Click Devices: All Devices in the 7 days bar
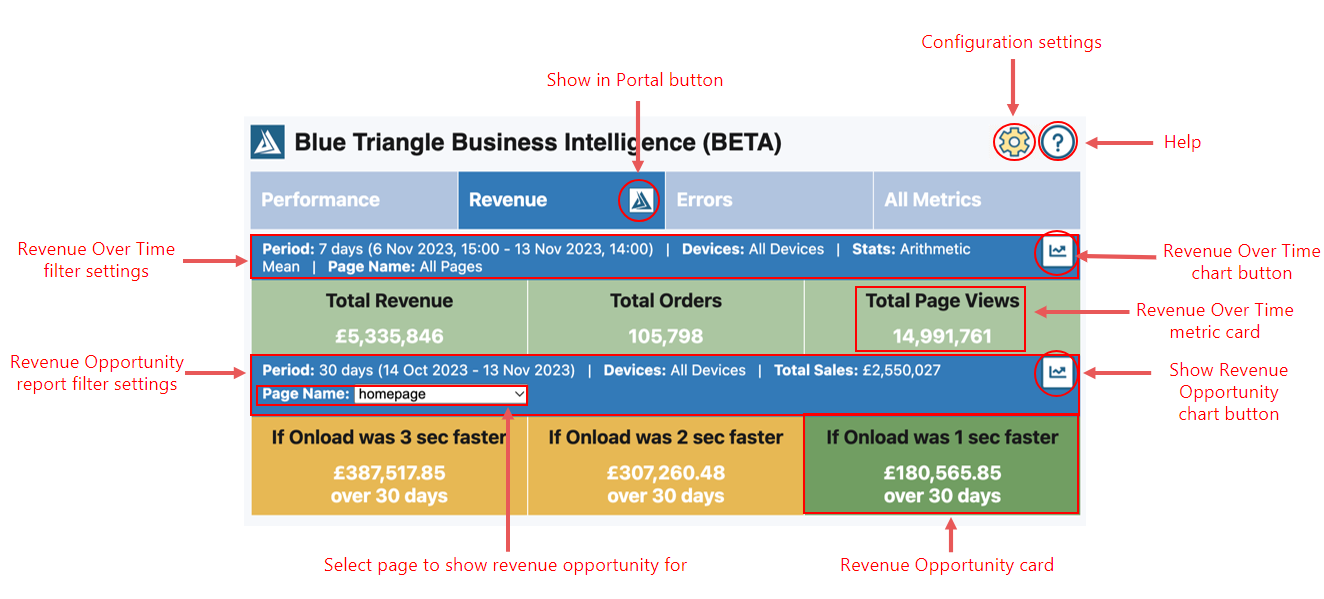 (753, 249)
